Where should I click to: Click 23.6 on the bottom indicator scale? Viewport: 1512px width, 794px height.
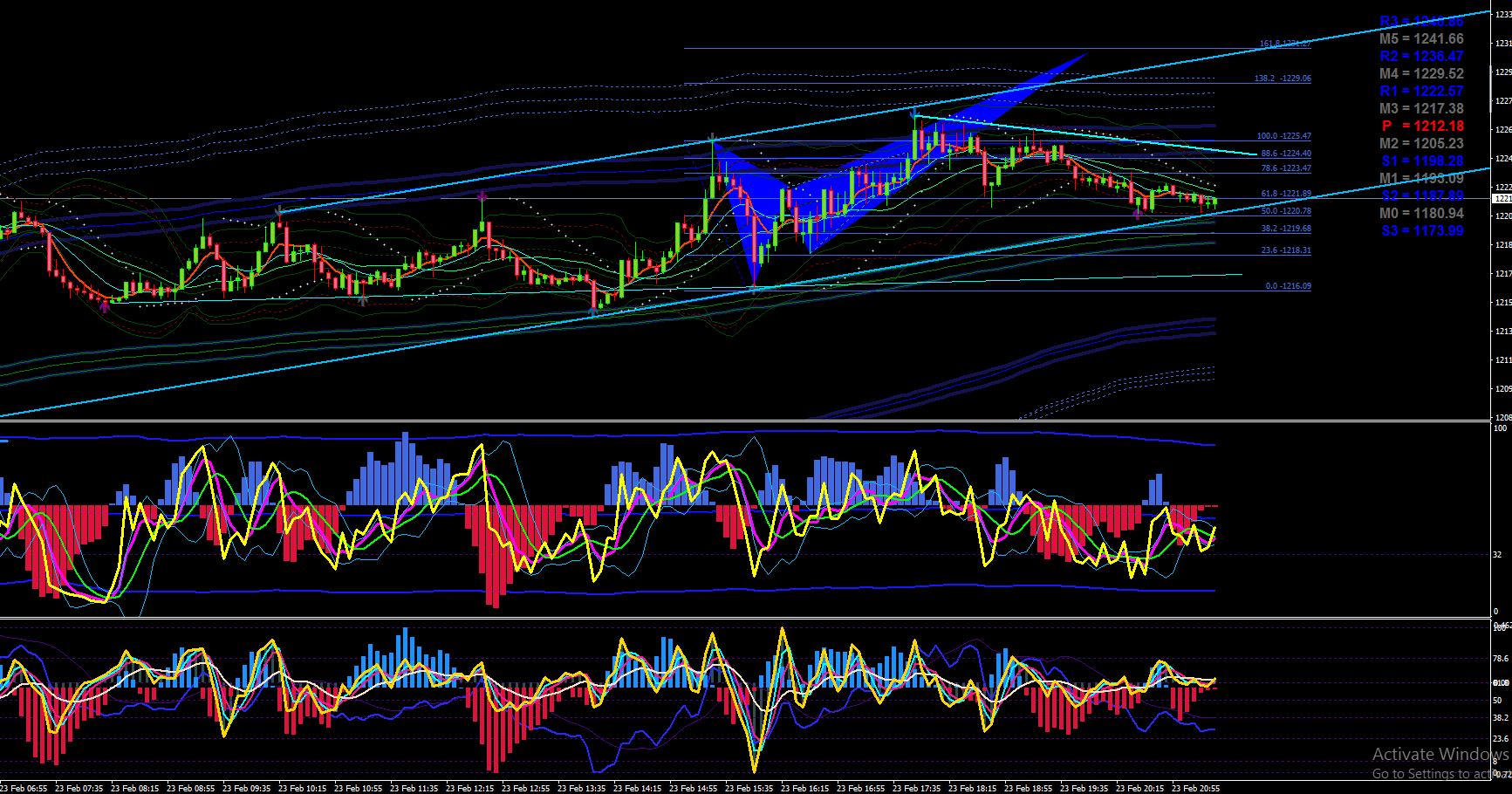point(1501,738)
